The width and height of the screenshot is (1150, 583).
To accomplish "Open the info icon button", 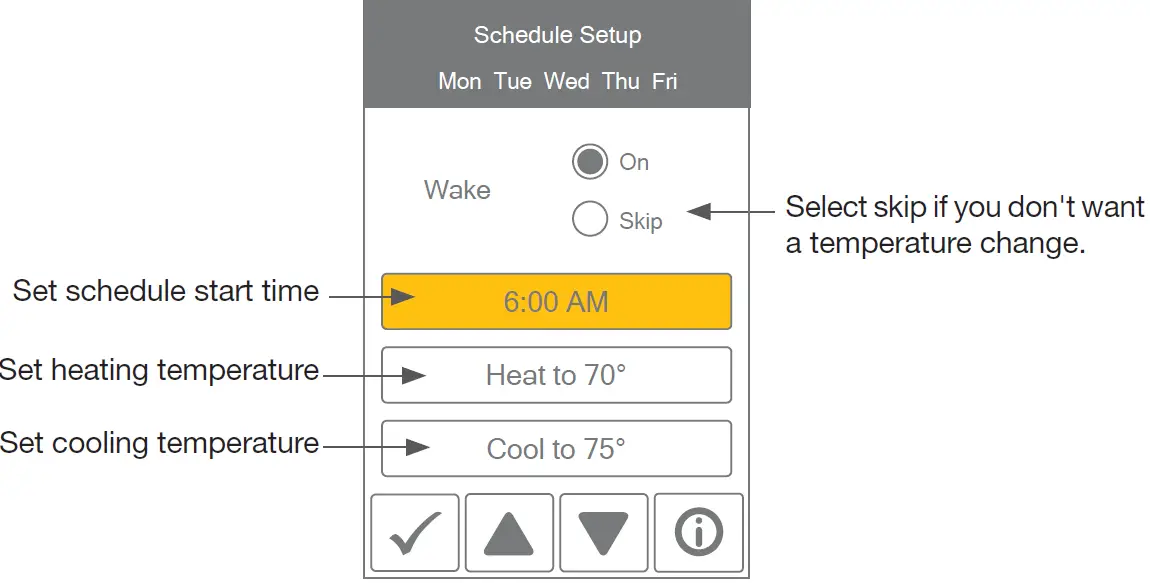I will 699,533.
